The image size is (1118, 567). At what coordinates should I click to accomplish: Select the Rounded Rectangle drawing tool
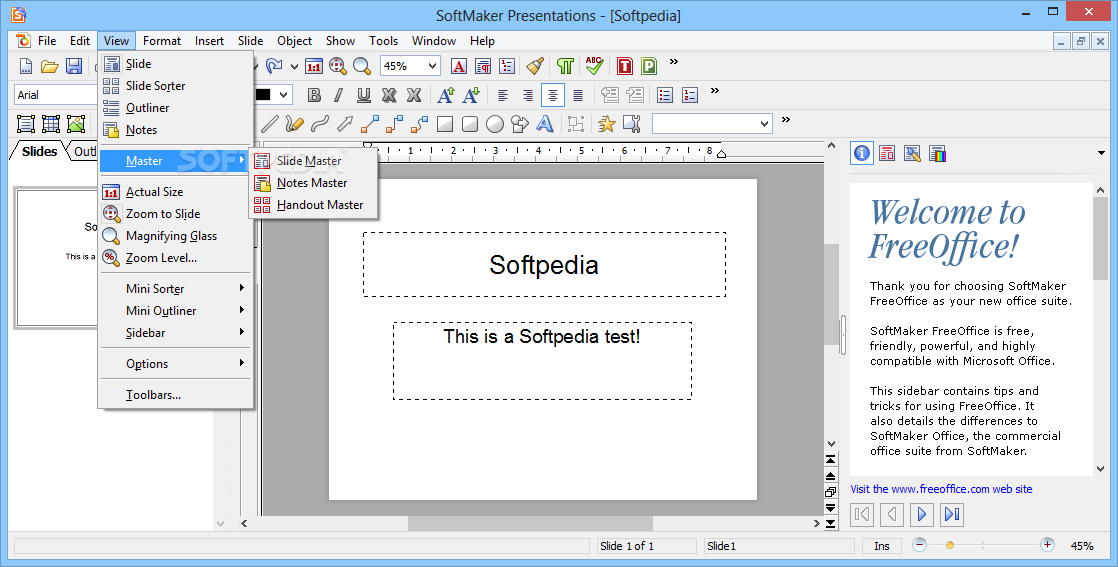[x=470, y=124]
